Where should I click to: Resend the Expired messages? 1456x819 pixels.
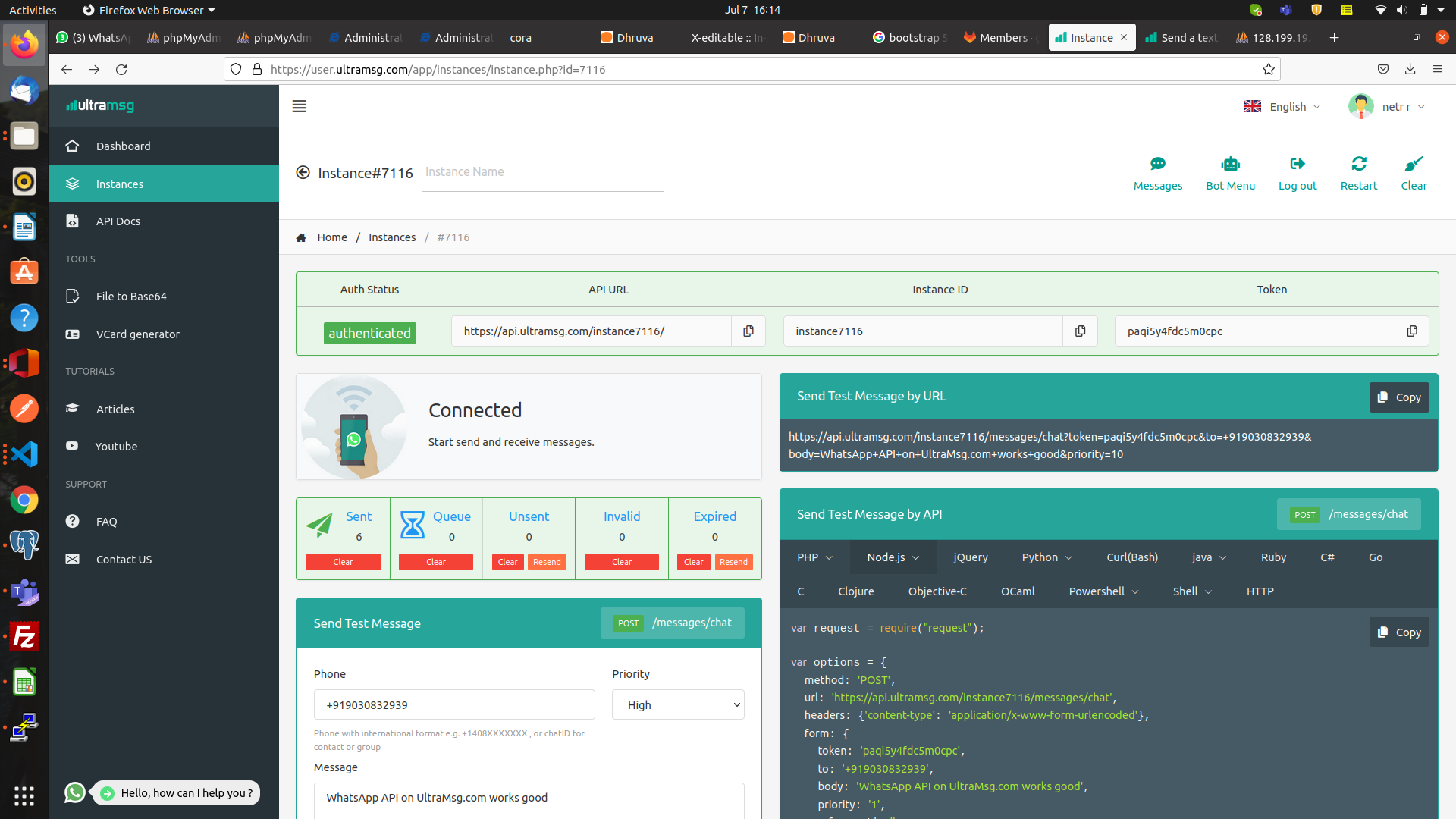(733, 562)
